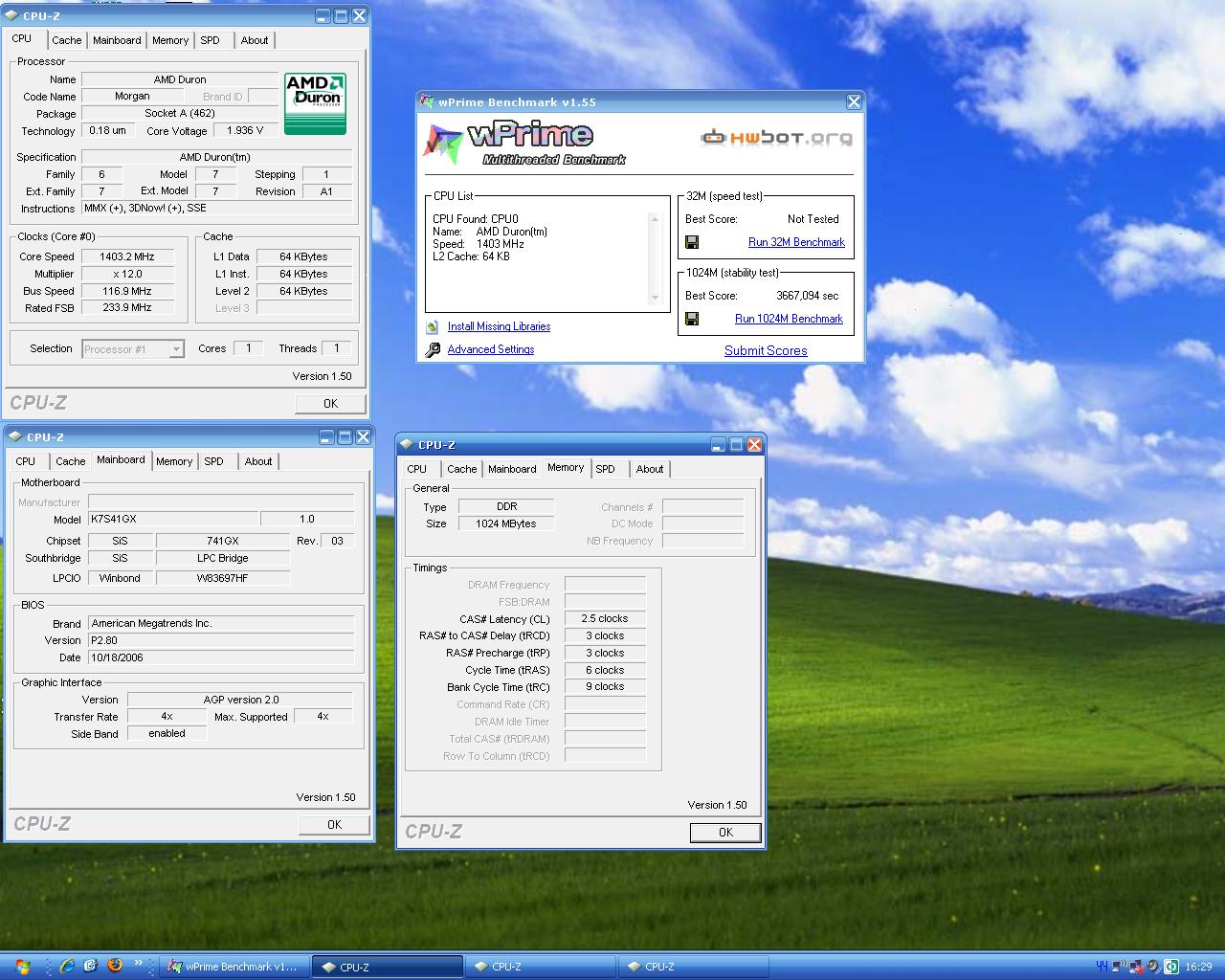Click OK in the CPU-Z Memory window
Image resolution: width=1225 pixels, height=980 pixels.
pos(725,833)
